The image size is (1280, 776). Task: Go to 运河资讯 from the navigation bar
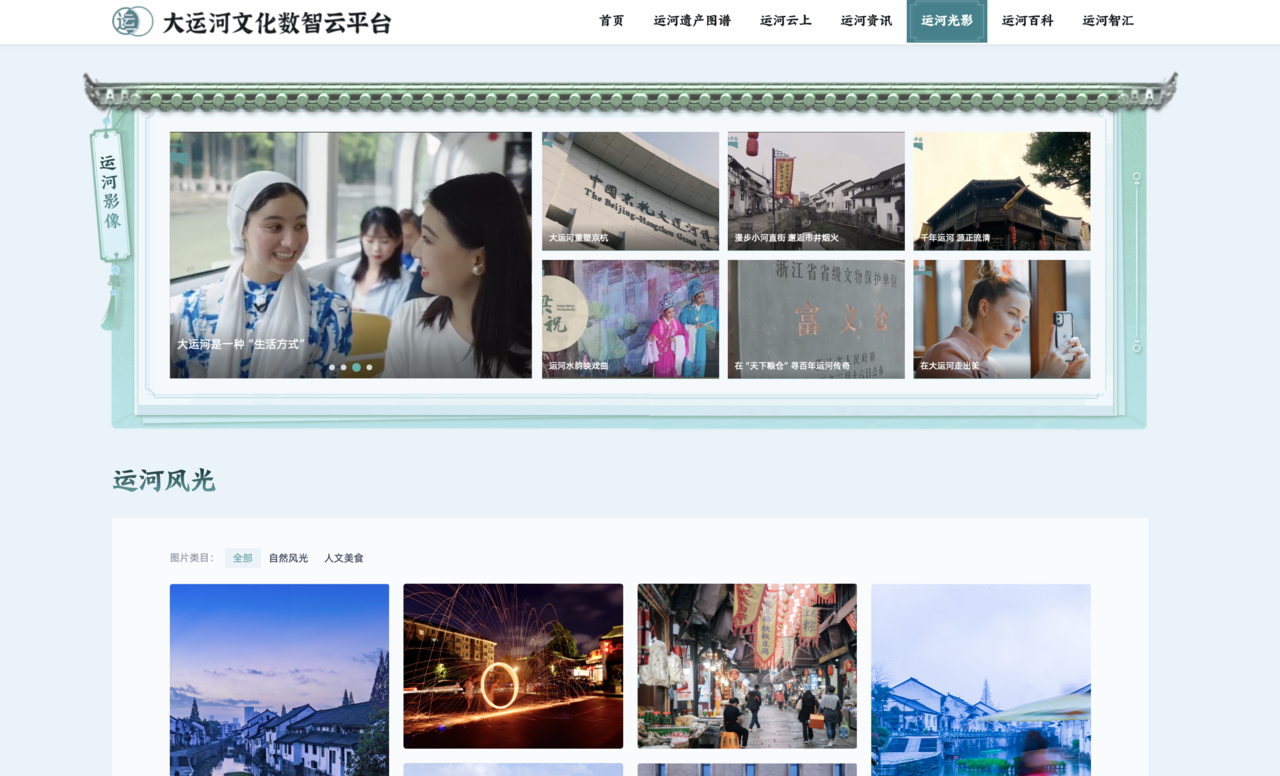click(x=865, y=21)
